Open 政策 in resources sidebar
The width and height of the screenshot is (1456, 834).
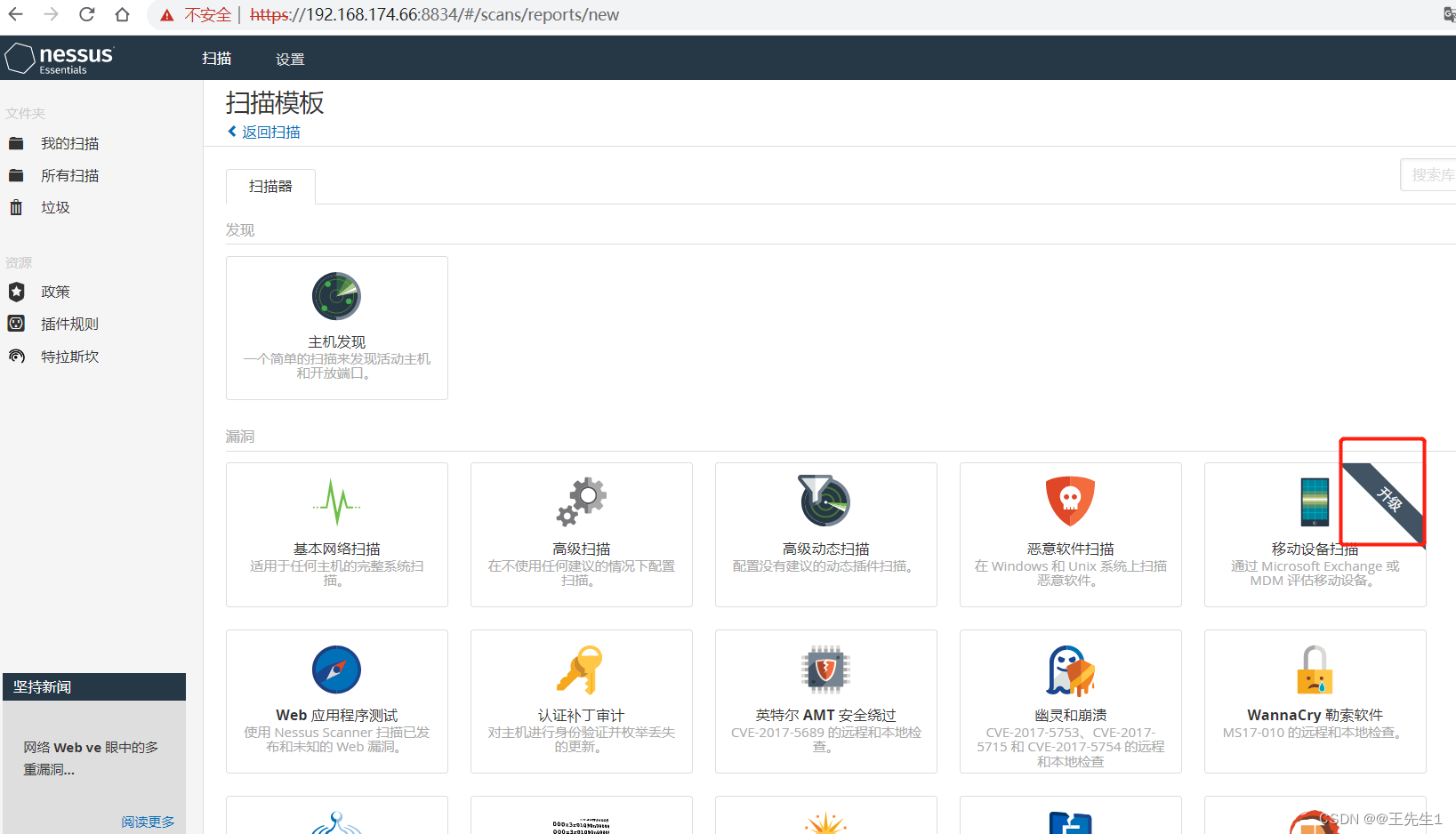click(55, 292)
